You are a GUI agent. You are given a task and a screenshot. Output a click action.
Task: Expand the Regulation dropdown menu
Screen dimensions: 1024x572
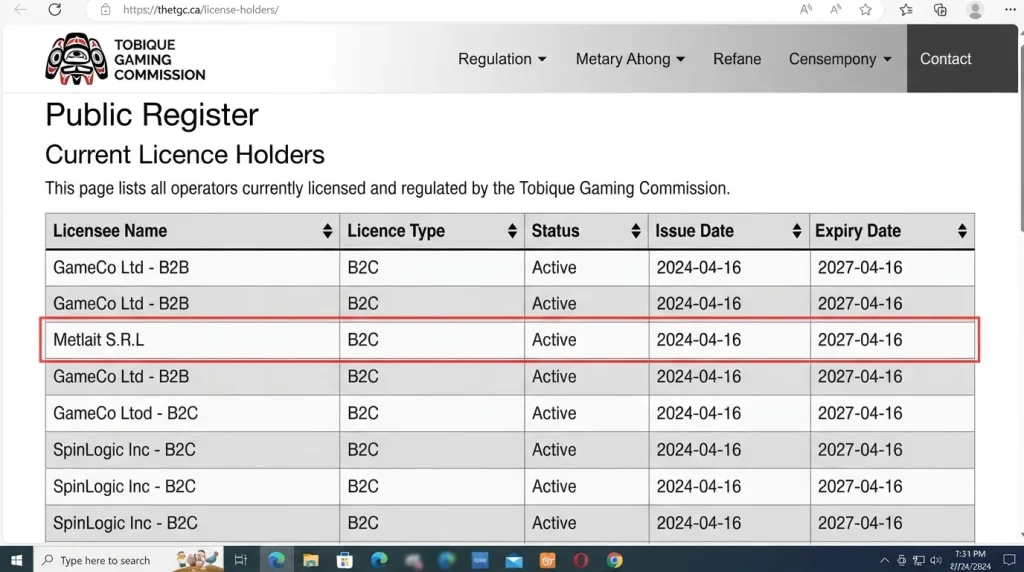point(502,59)
